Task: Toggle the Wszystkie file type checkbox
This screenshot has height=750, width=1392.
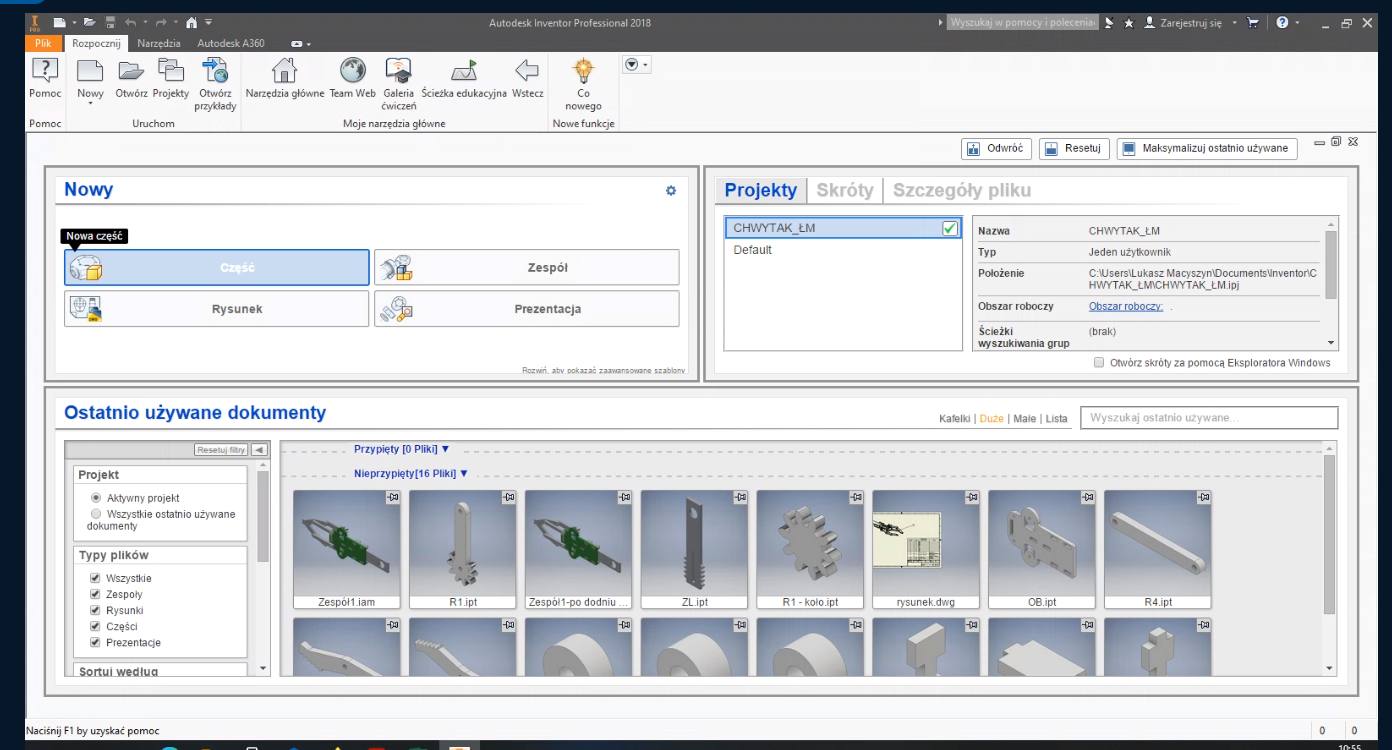Action: (95, 578)
